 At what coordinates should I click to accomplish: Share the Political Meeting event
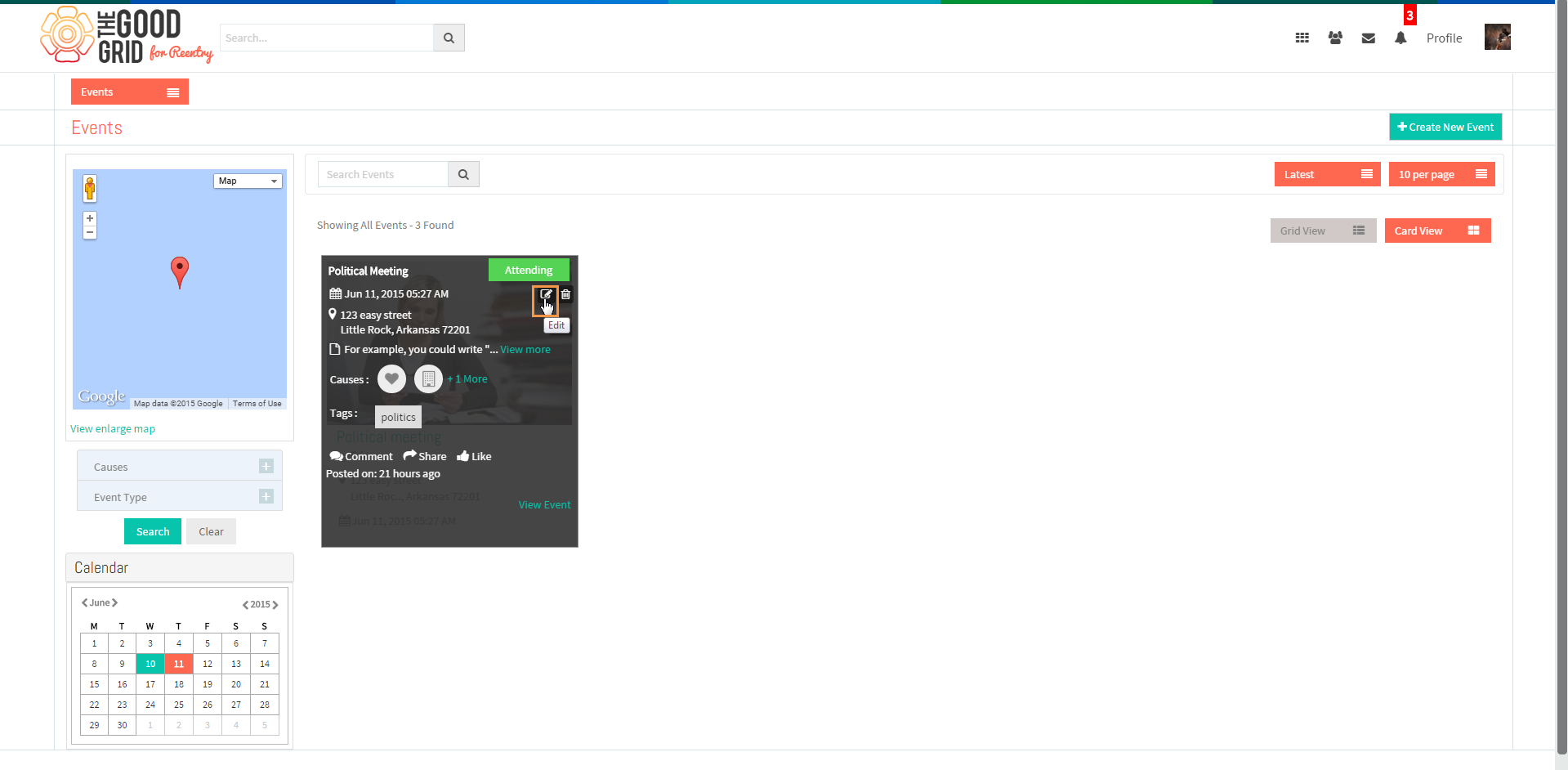click(x=425, y=456)
